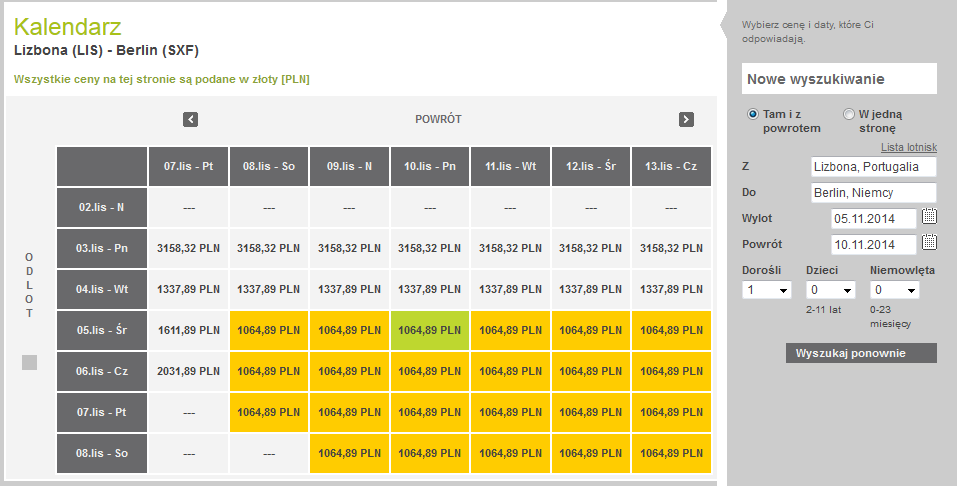
Task: Select green highlighted 1064,89 PLN fare cell
Action: [x=430, y=330]
